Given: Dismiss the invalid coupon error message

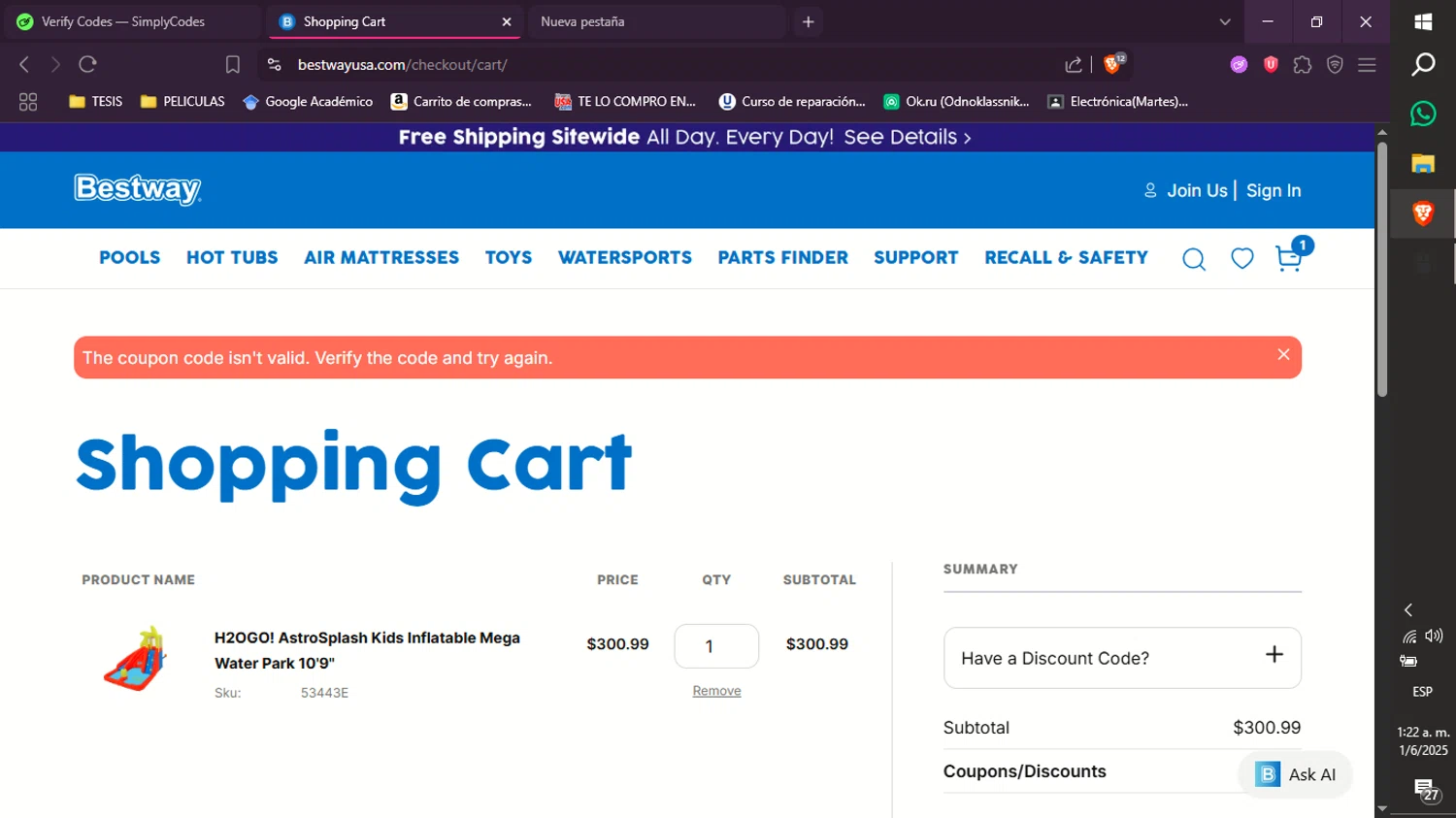Looking at the screenshot, I should [1283, 354].
